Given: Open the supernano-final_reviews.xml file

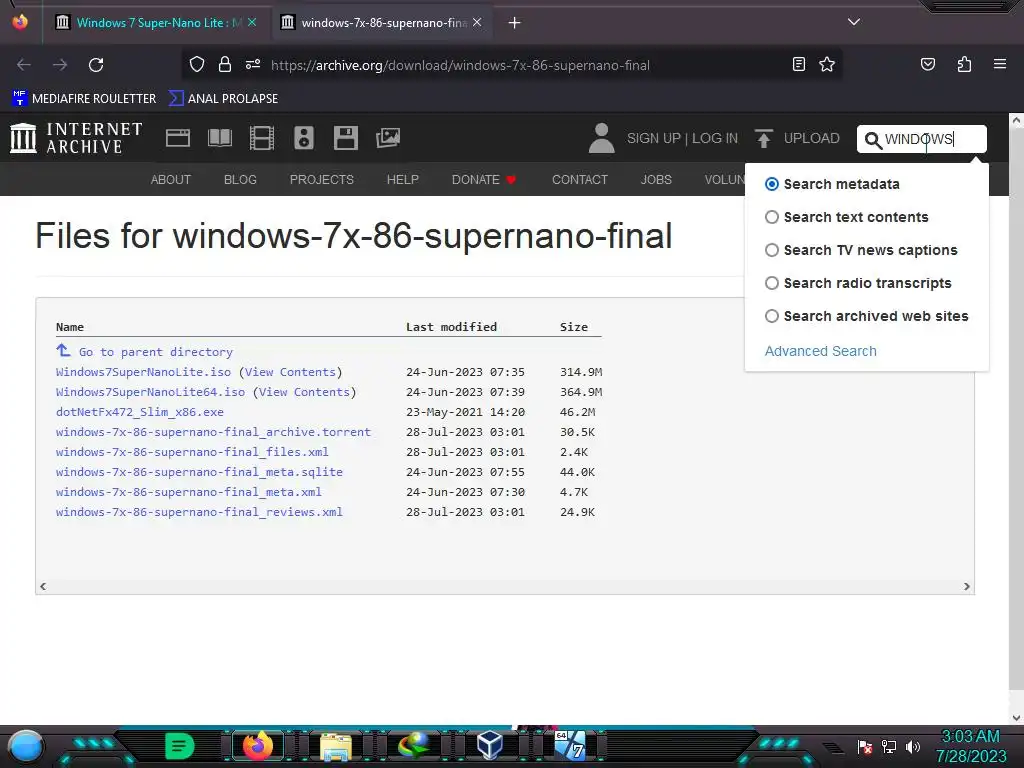Looking at the screenshot, I should (199, 512).
